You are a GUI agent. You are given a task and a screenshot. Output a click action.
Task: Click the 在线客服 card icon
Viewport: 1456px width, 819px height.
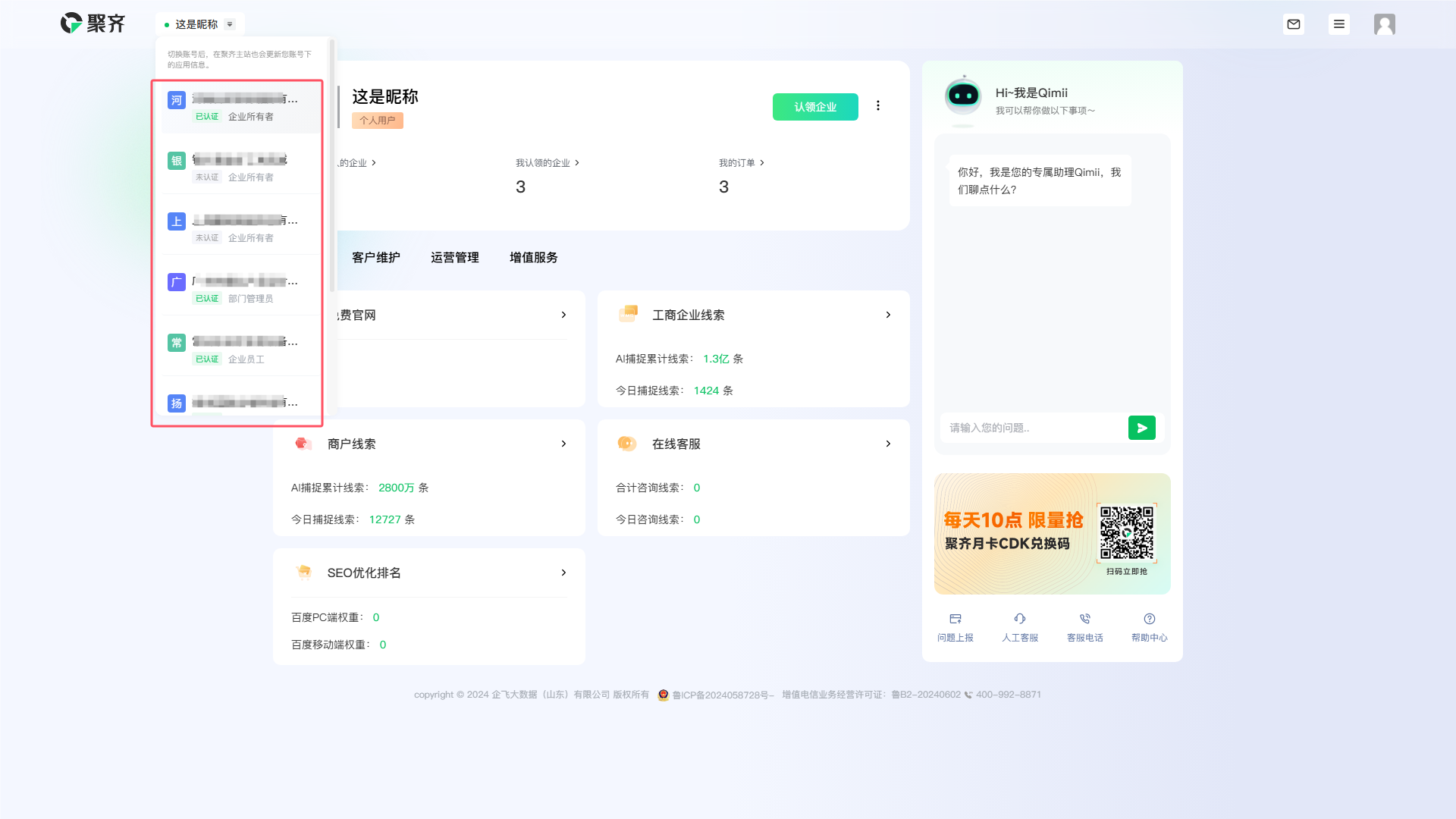tap(627, 444)
